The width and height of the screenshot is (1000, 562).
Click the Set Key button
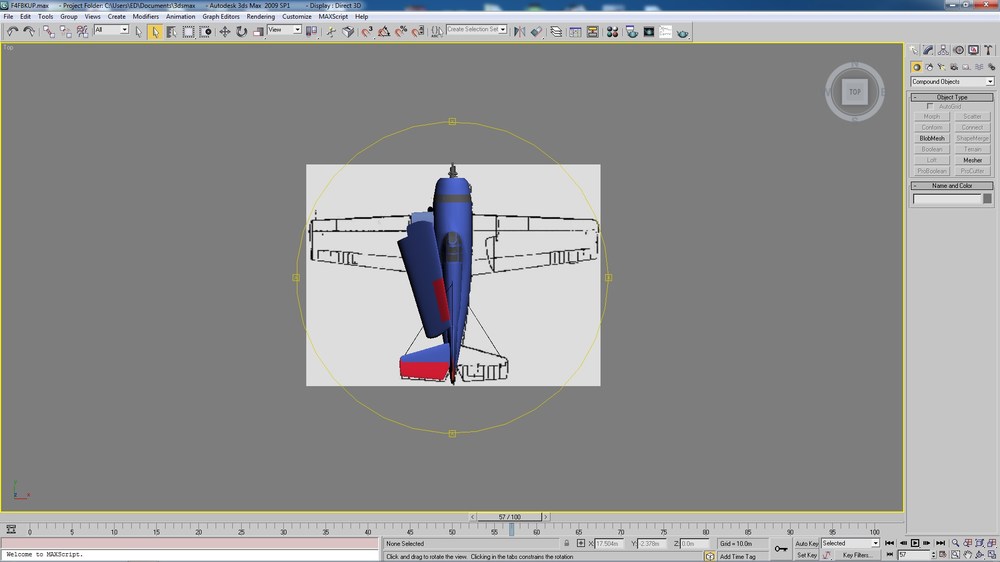point(807,555)
